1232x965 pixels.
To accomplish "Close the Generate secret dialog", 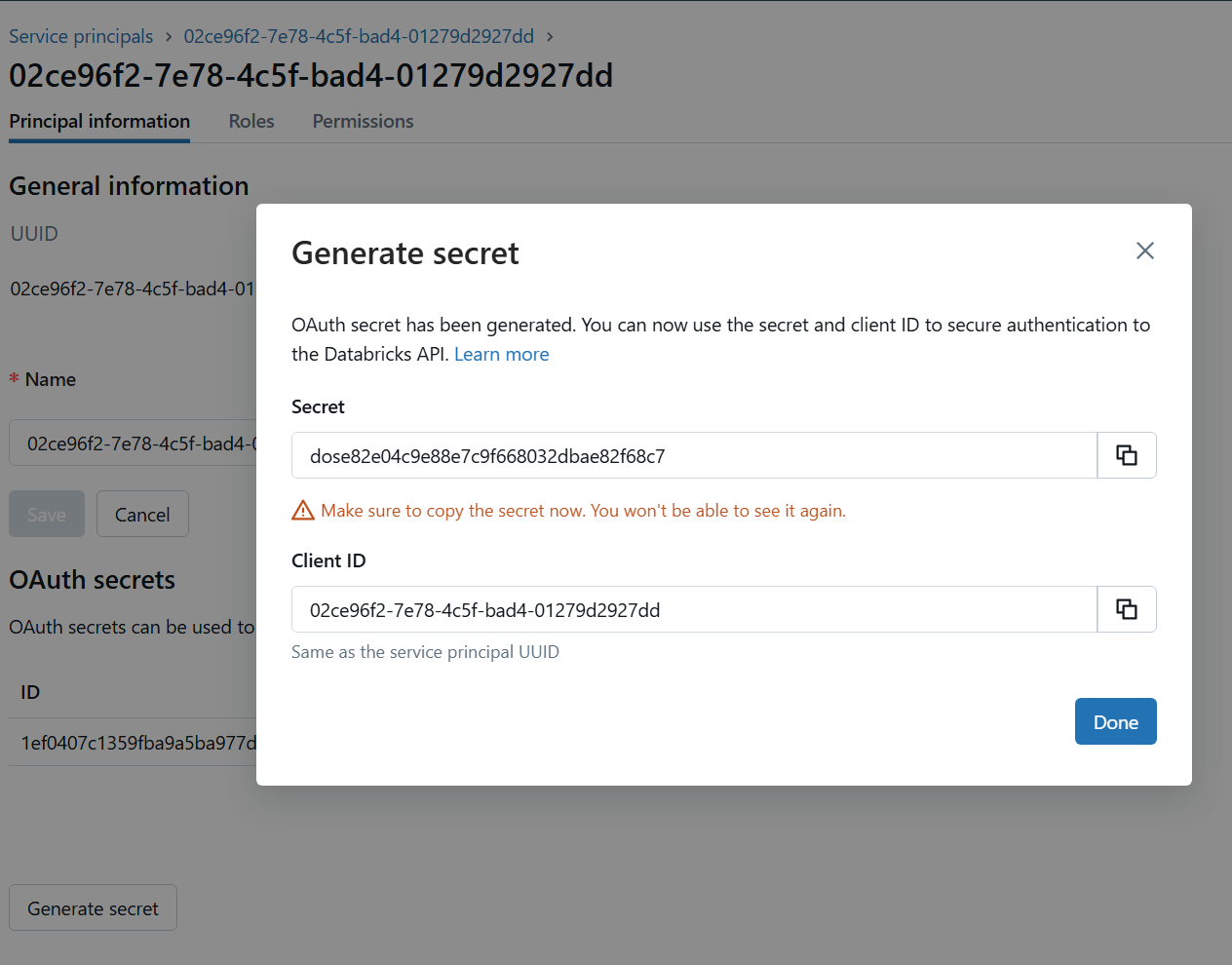I will pos(1145,251).
